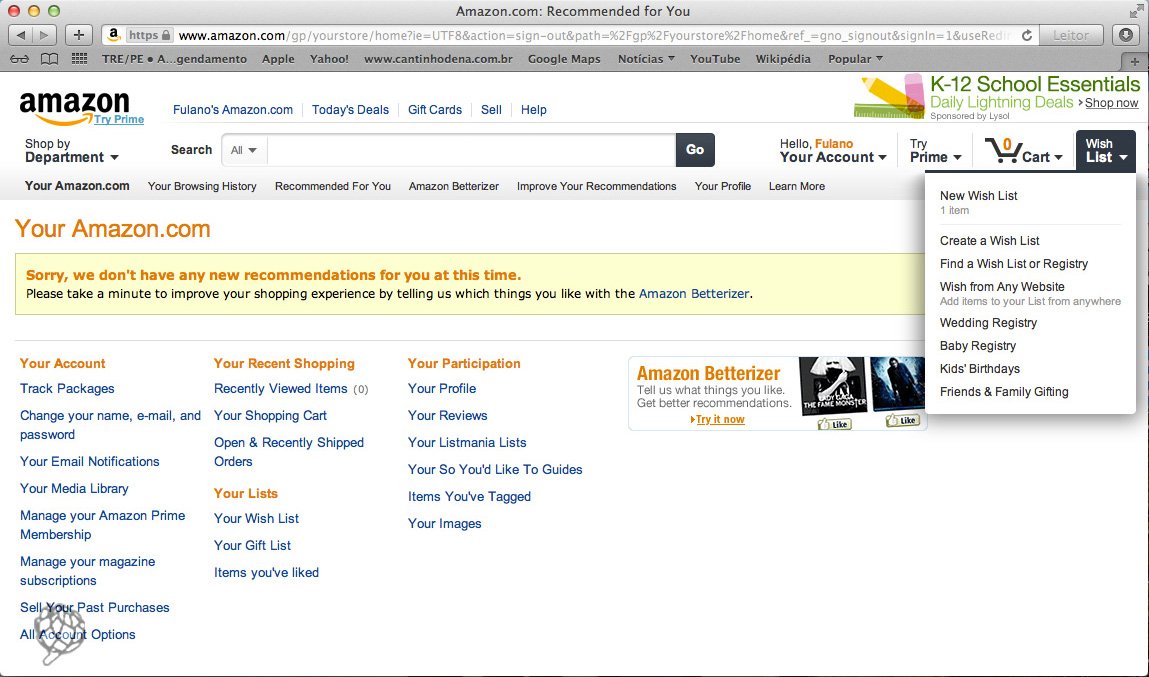Screen dimensions: 1149x677
Task: Open a new tab with the plus icon
Action: click(78, 33)
